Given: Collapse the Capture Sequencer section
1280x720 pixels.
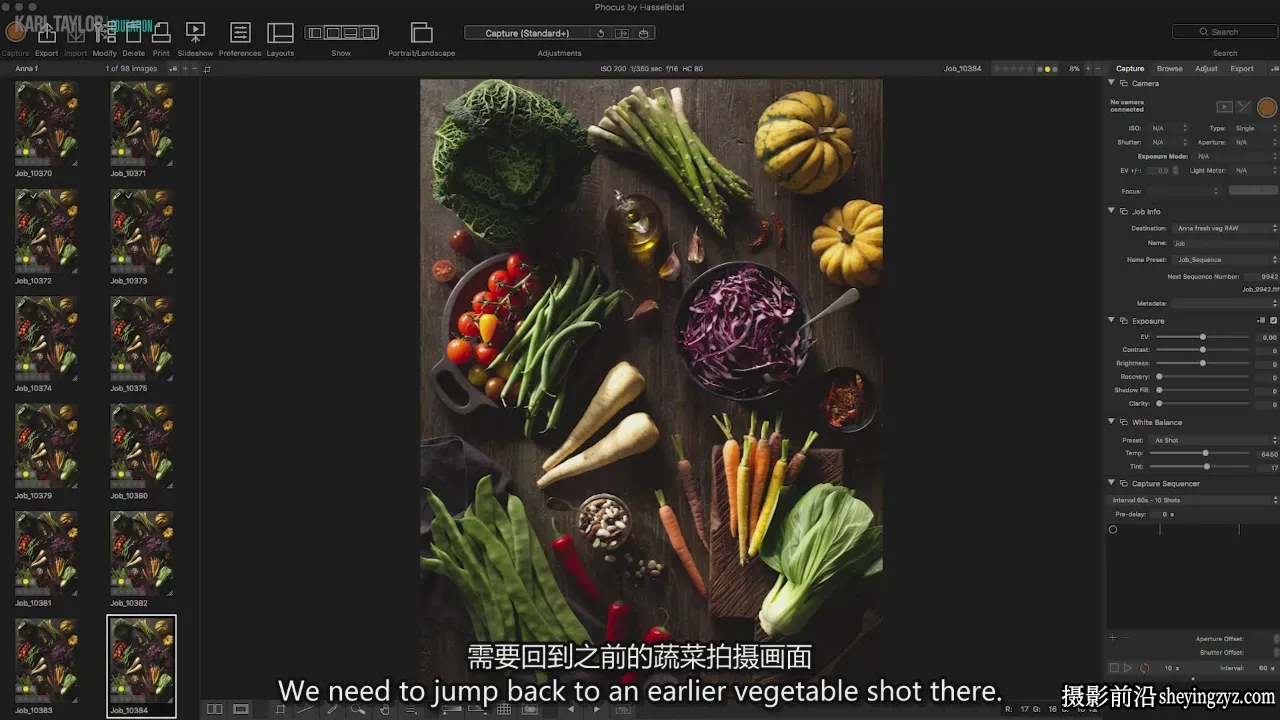Looking at the screenshot, I should pos(1111,483).
